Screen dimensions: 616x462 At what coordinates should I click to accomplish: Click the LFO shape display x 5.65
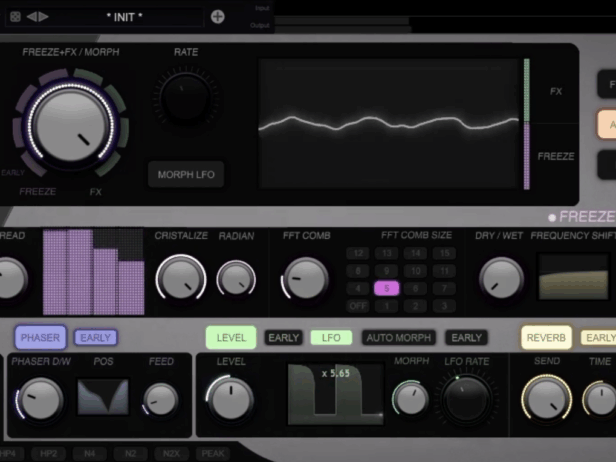pyautogui.click(x=336, y=394)
